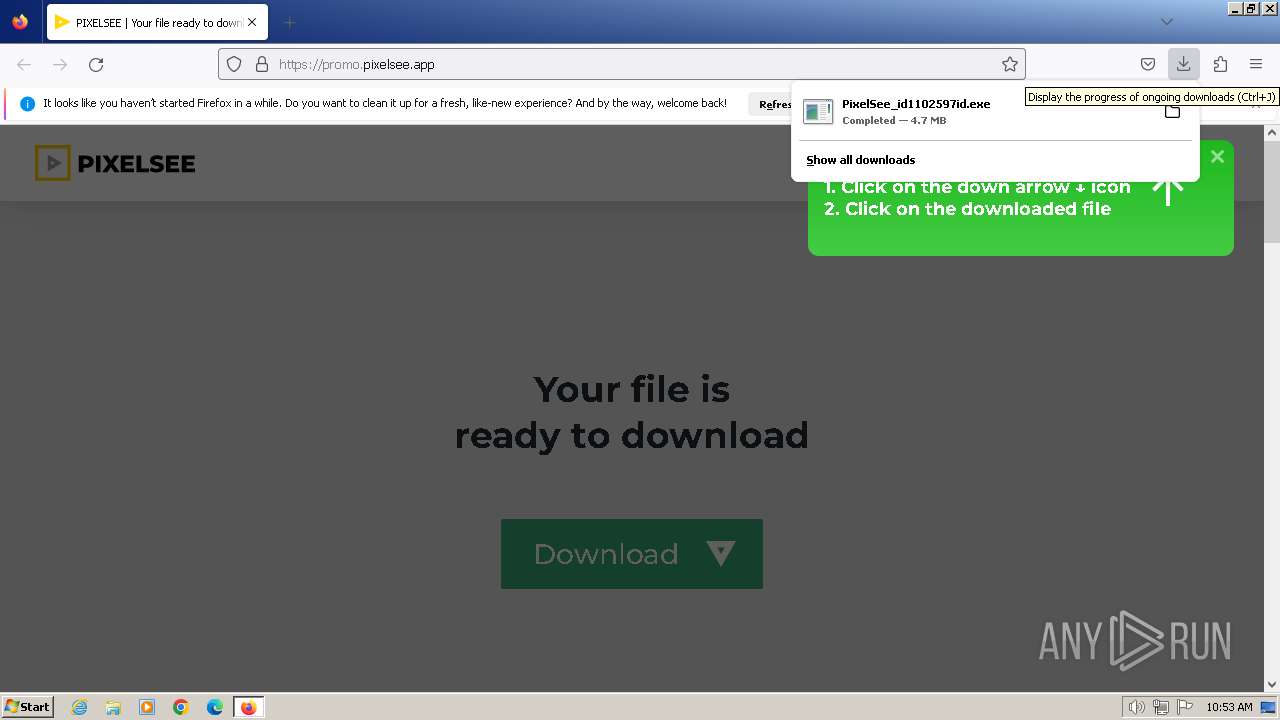Open Action Center flag icon
This screenshot has width=1280, height=720.
pyautogui.click(x=1185, y=707)
